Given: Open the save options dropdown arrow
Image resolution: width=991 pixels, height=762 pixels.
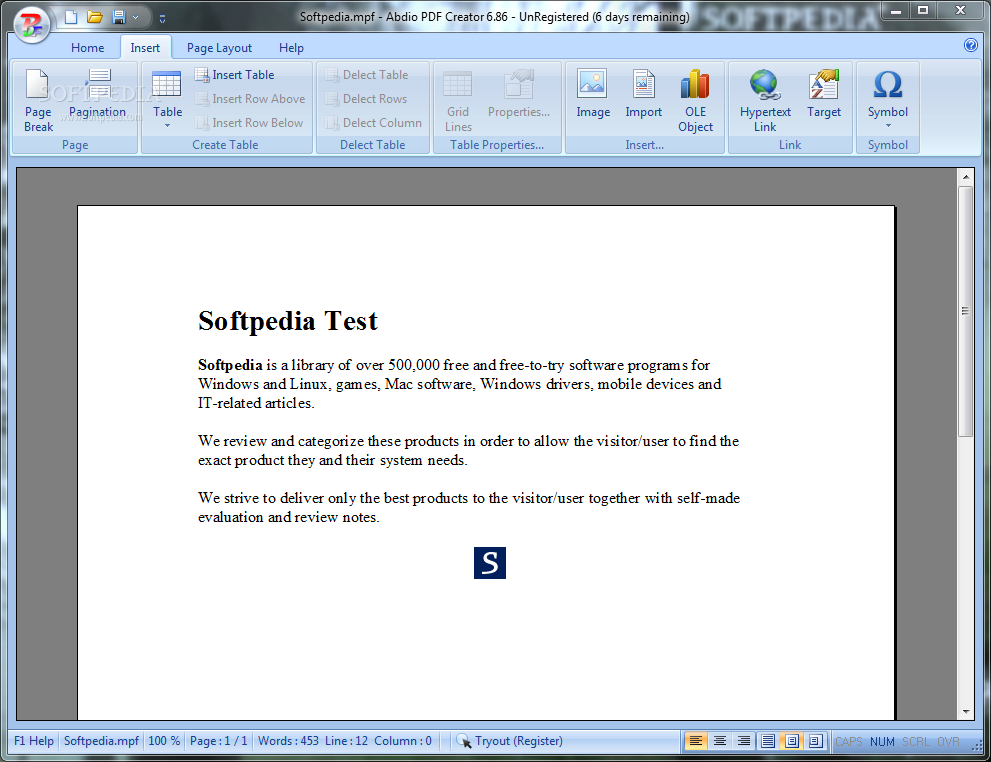Looking at the screenshot, I should tap(135, 18).
